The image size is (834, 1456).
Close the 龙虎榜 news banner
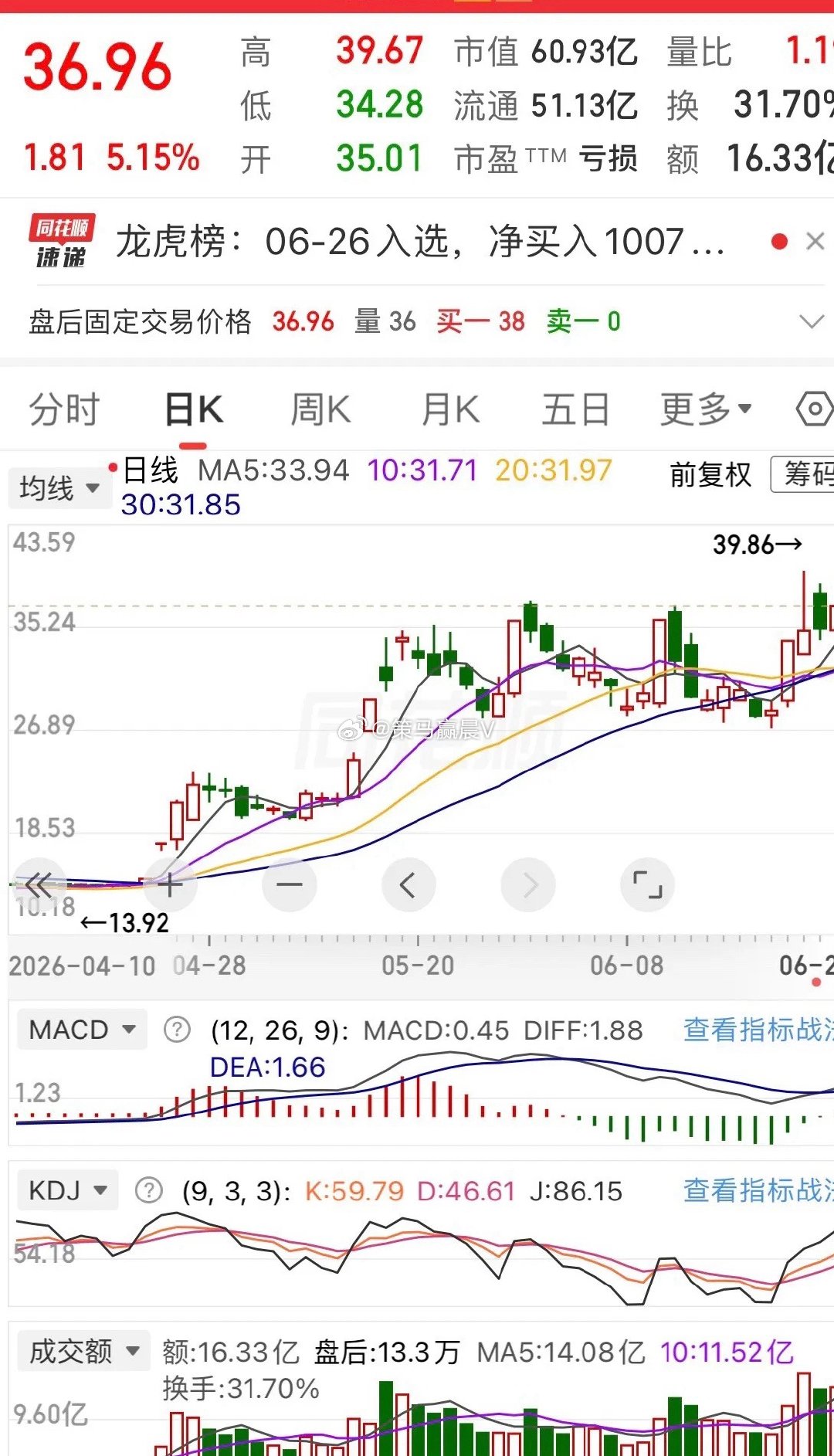point(815,242)
